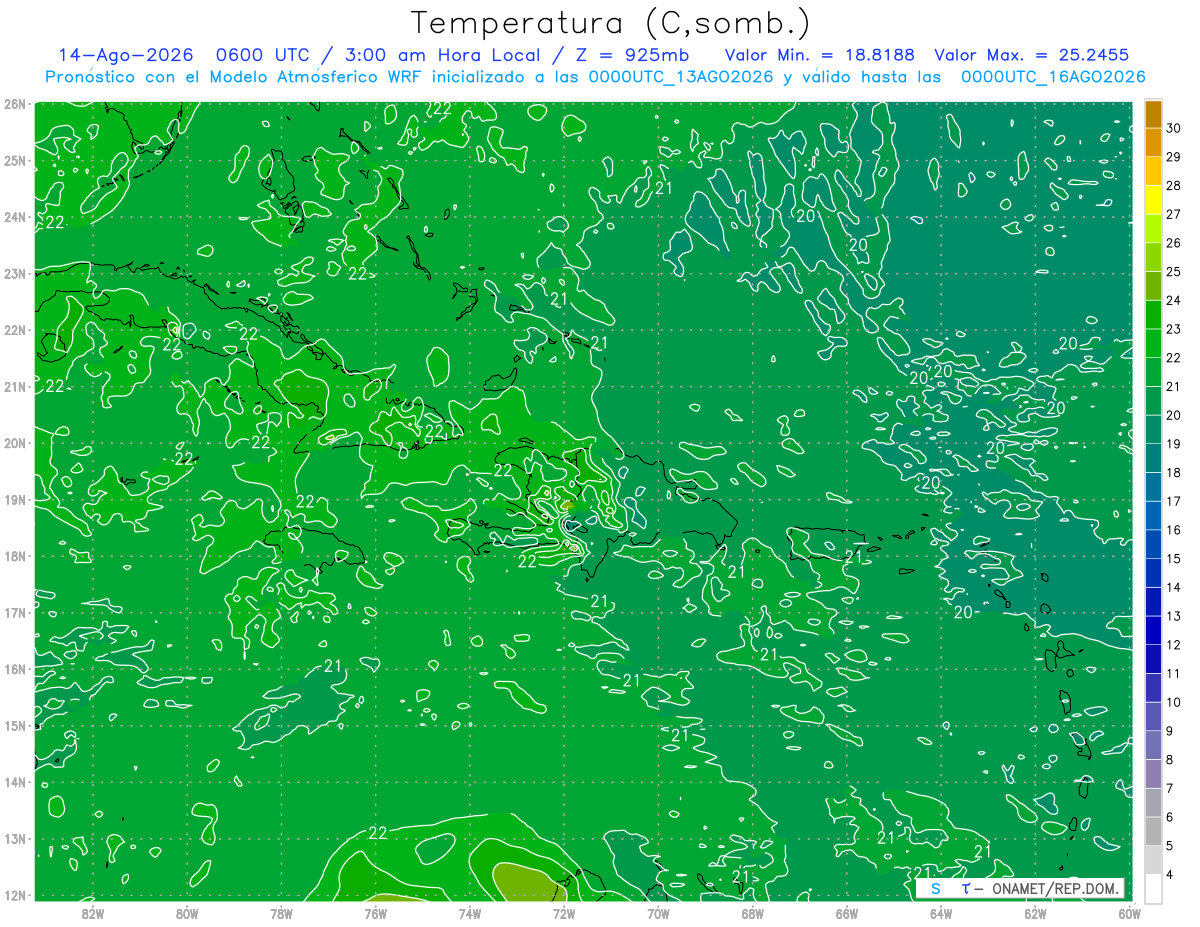Image resolution: width=1200 pixels, height=927 pixels.
Task: Click the "Valor Min. = 18.8188" readout
Action: 820,56
